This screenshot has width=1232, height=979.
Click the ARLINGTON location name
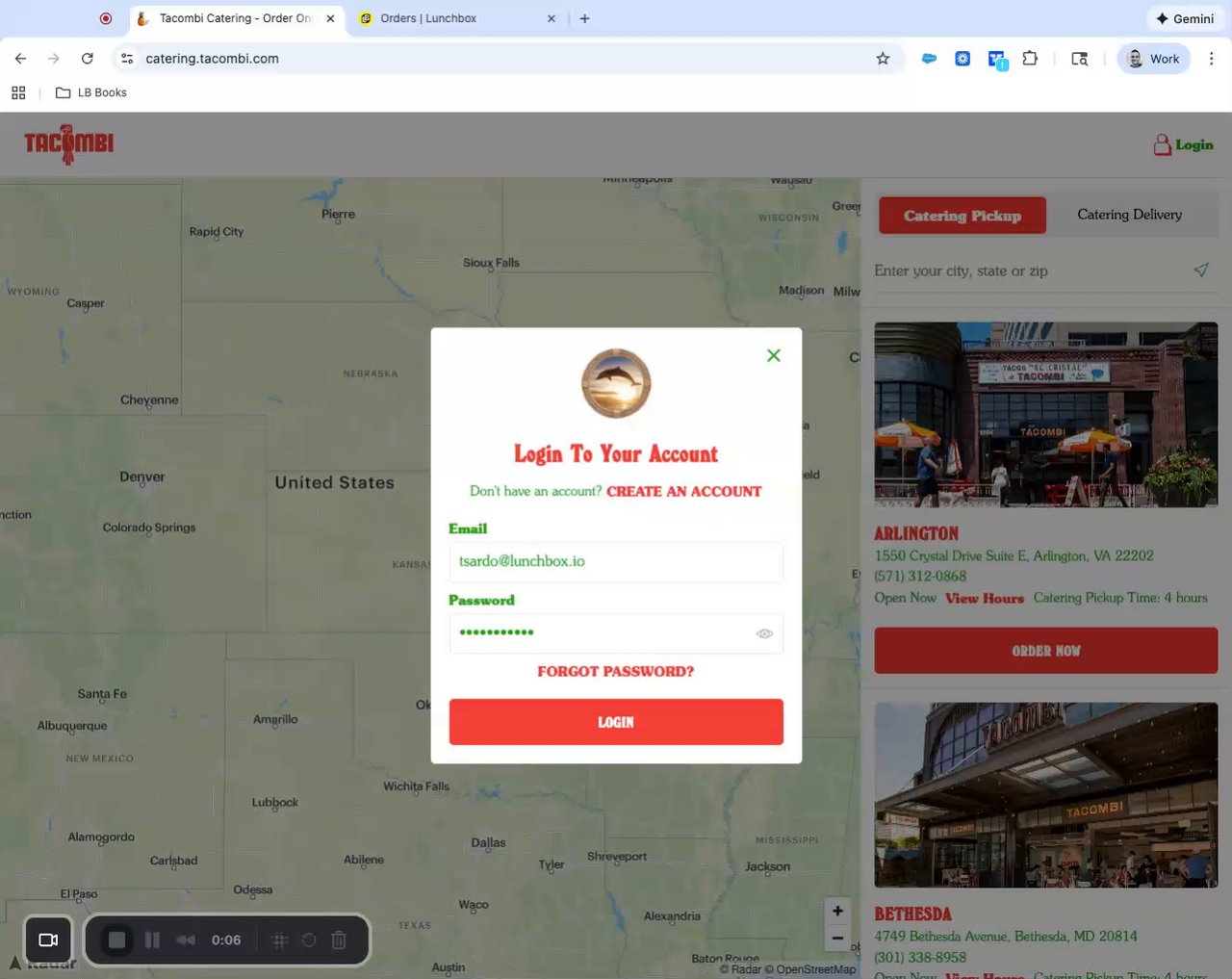[916, 533]
